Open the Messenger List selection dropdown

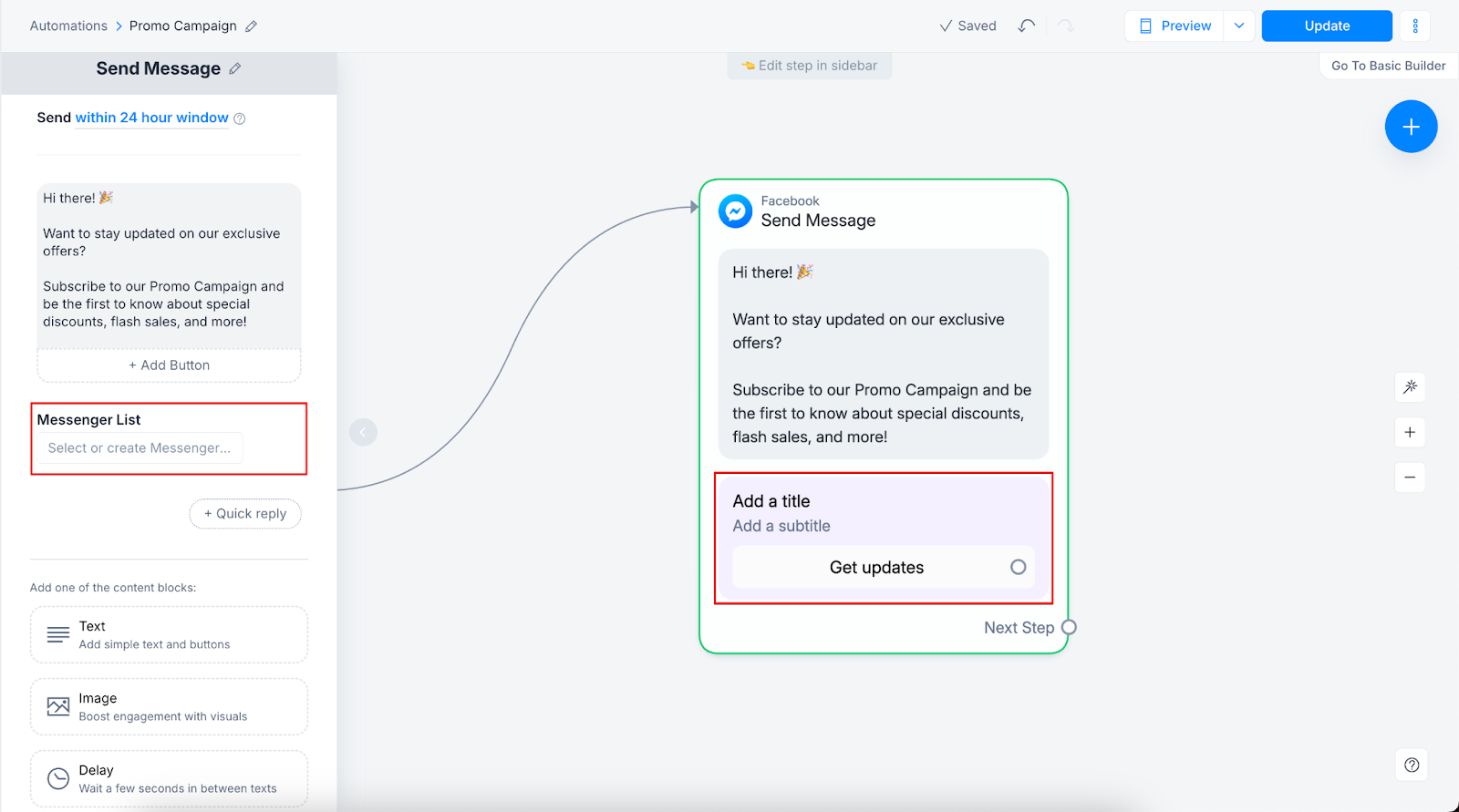[140, 448]
